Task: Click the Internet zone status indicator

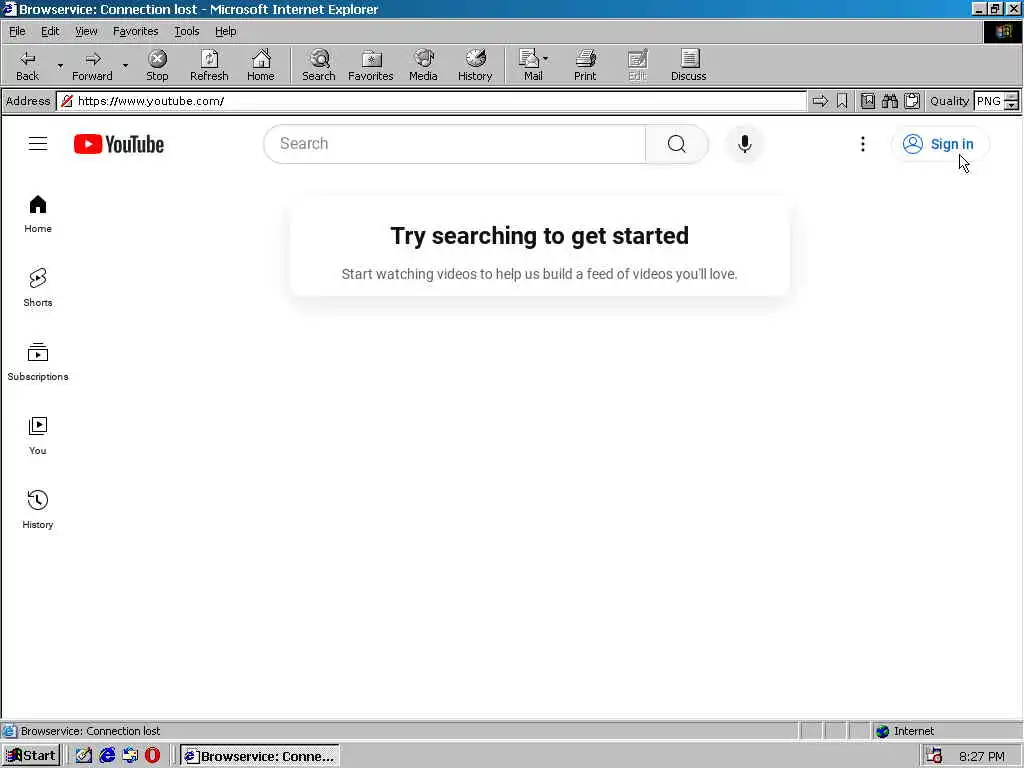Action: [904, 731]
